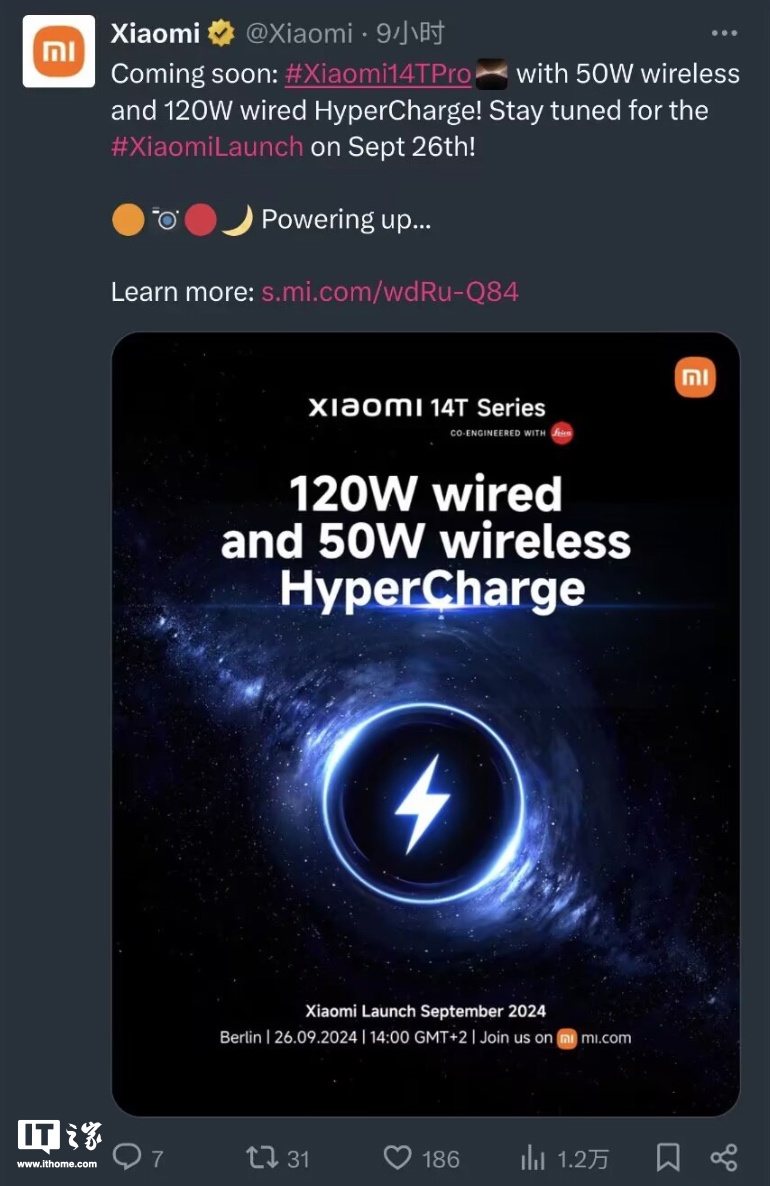This screenshot has width=770, height=1186.
Task: Click the reply speech bubble icon
Action: [127, 1157]
